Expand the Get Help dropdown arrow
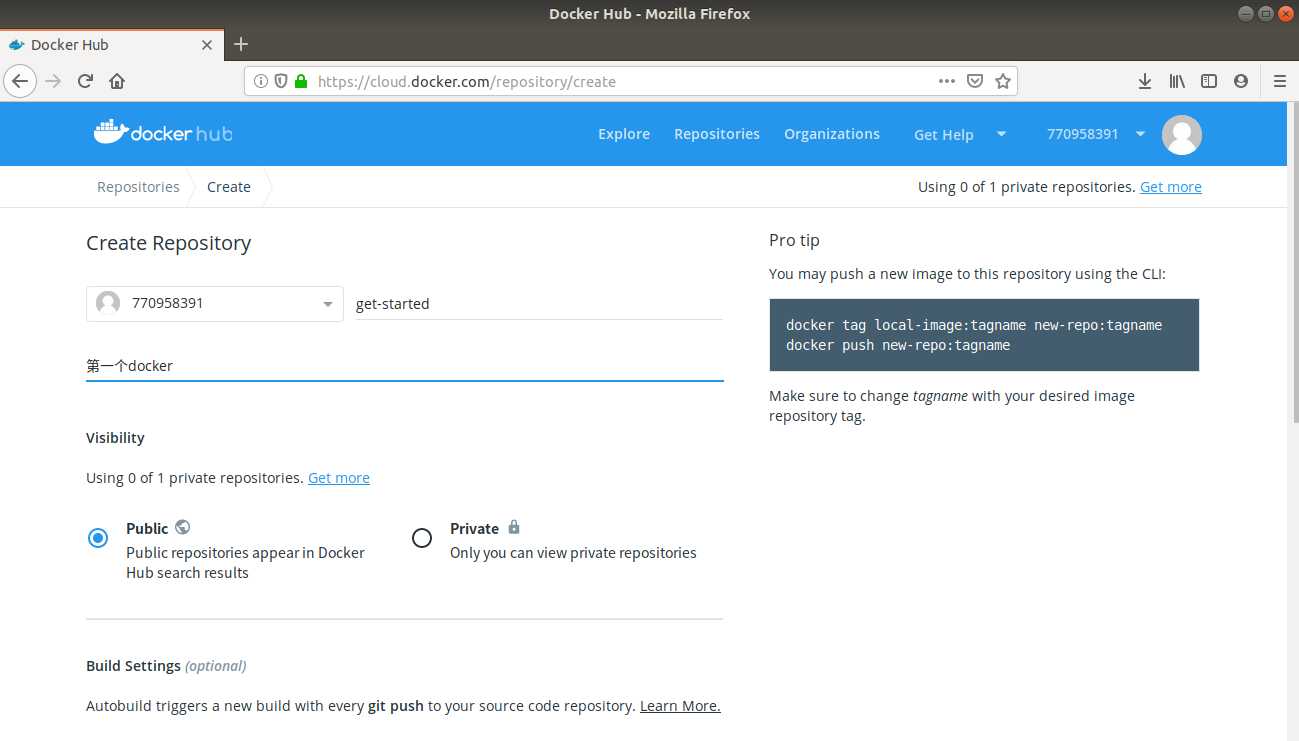The image size is (1299, 741). [x=1001, y=134]
